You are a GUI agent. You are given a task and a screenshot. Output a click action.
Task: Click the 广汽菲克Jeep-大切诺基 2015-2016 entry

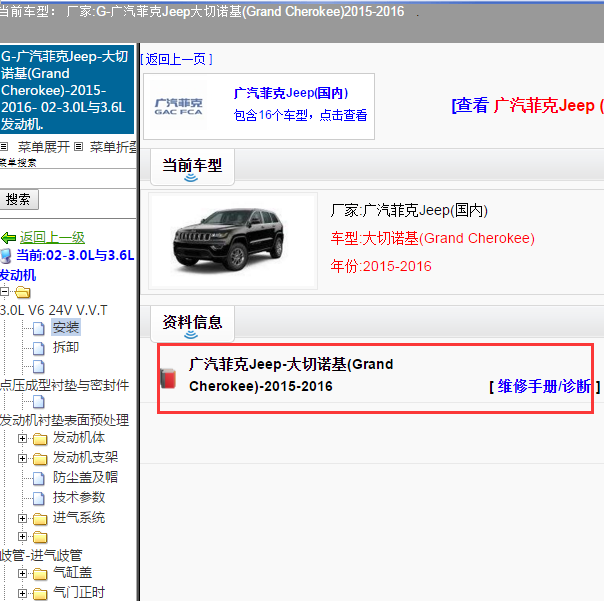click(291, 375)
